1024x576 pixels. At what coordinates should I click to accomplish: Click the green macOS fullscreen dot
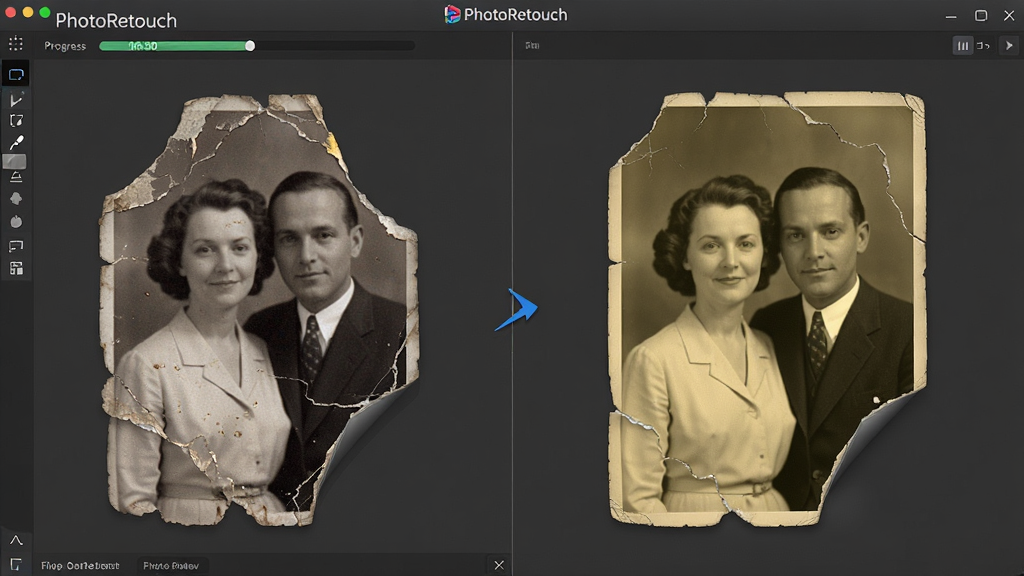click(x=44, y=12)
